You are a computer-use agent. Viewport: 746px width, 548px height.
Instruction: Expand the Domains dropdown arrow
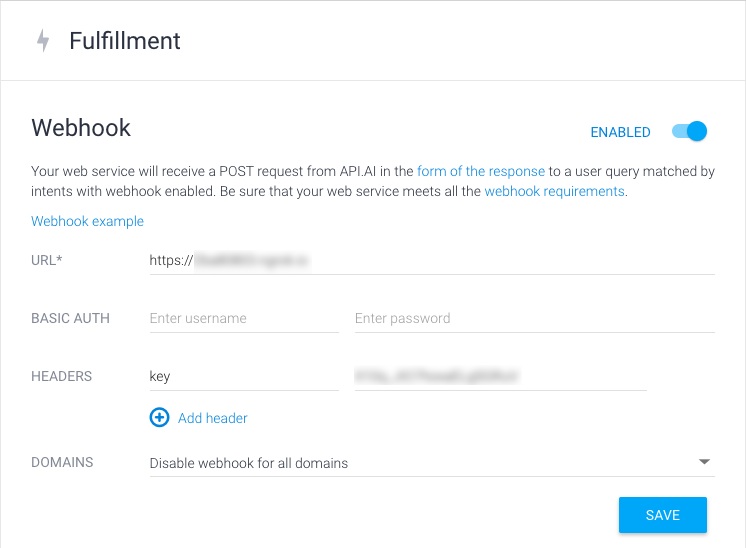pyautogui.click(x=704, y=462)
